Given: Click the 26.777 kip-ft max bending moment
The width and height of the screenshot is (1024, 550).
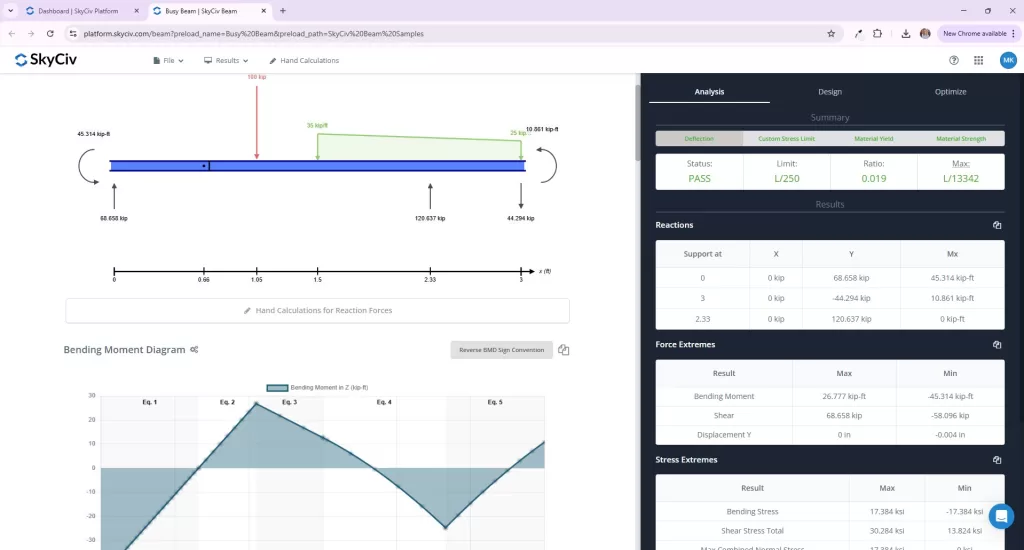Looking at the screenshot, I should pos(844,396).
